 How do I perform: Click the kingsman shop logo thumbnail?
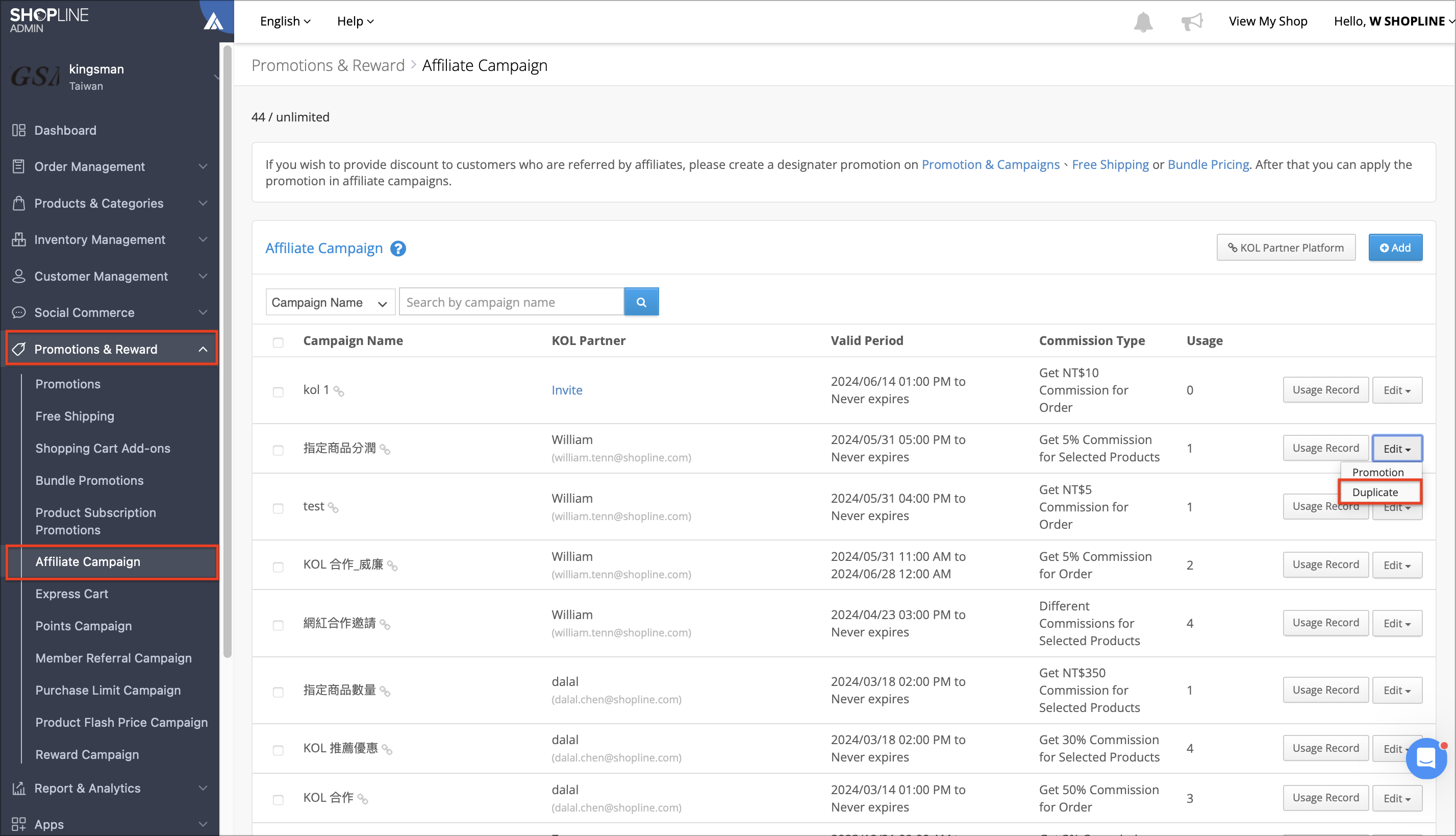pos(36,77)
